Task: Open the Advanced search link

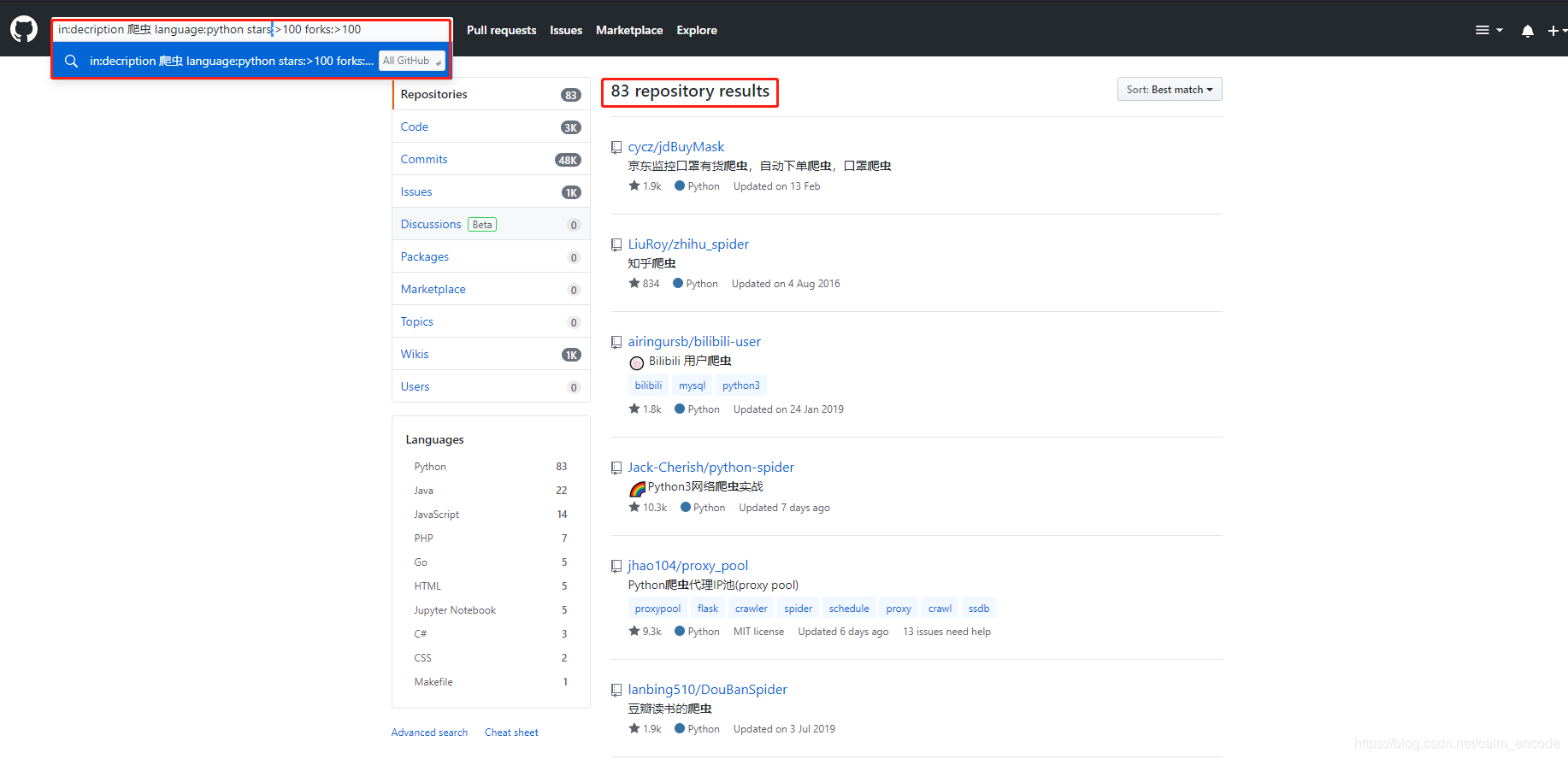Action: point(429,733)
